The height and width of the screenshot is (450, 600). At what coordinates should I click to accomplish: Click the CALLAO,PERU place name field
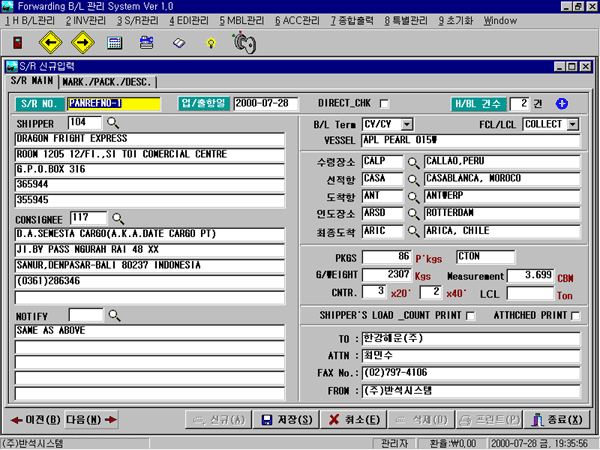tap(502, 161)
